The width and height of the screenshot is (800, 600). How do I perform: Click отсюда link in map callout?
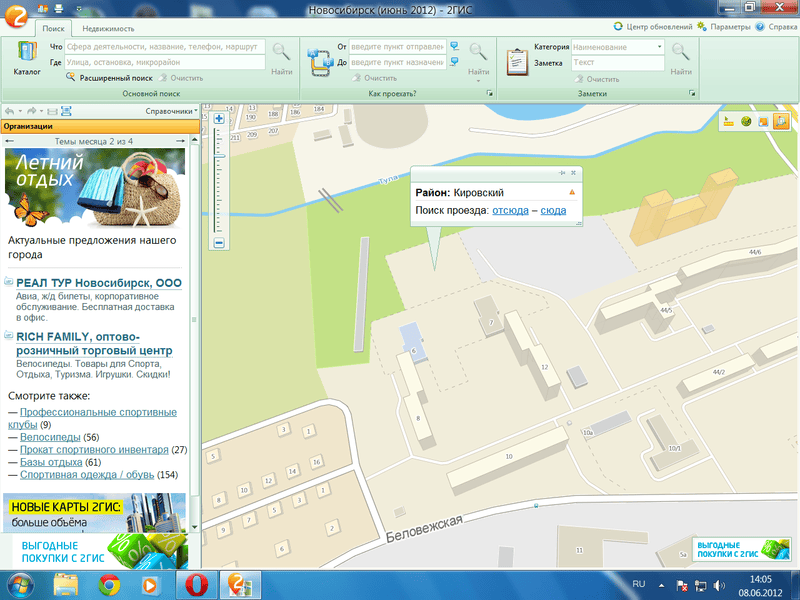(510, 210)
